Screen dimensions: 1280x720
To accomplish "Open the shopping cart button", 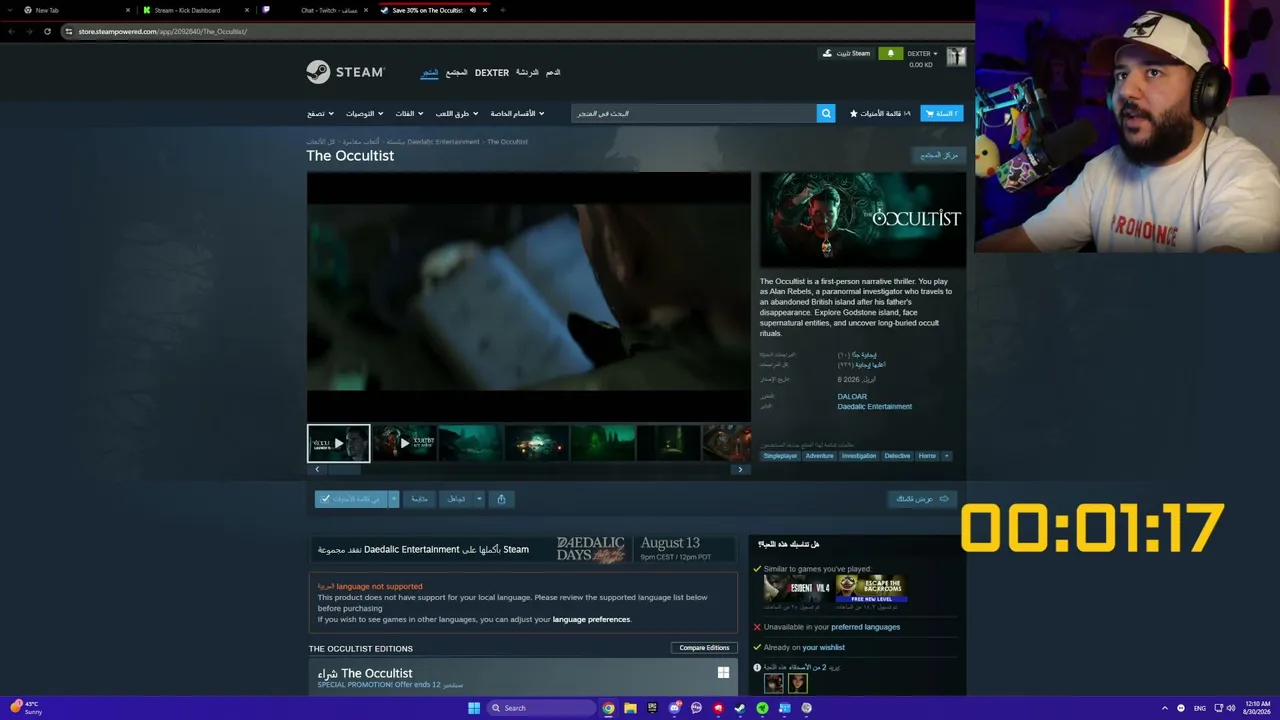I will [941, 113].
